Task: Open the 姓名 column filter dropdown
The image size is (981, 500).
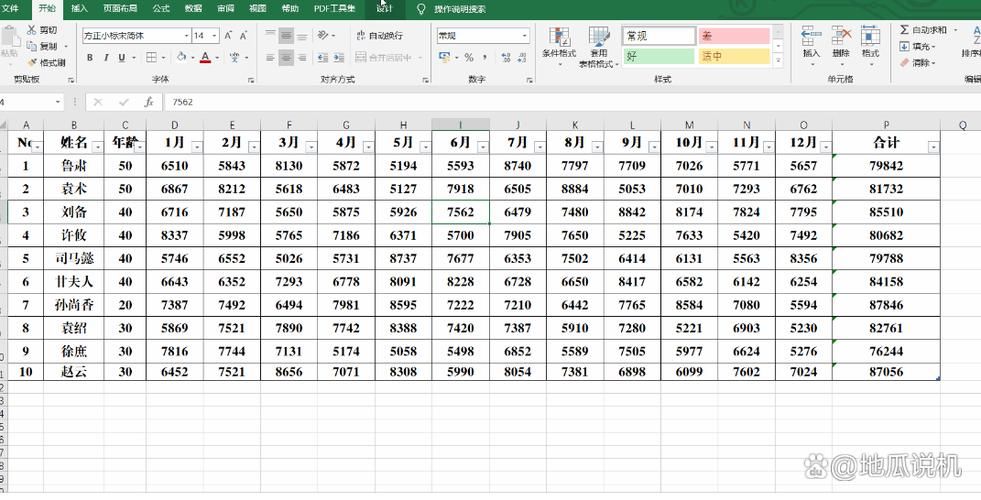Action: pyautogui.click(x=97, y=146)
